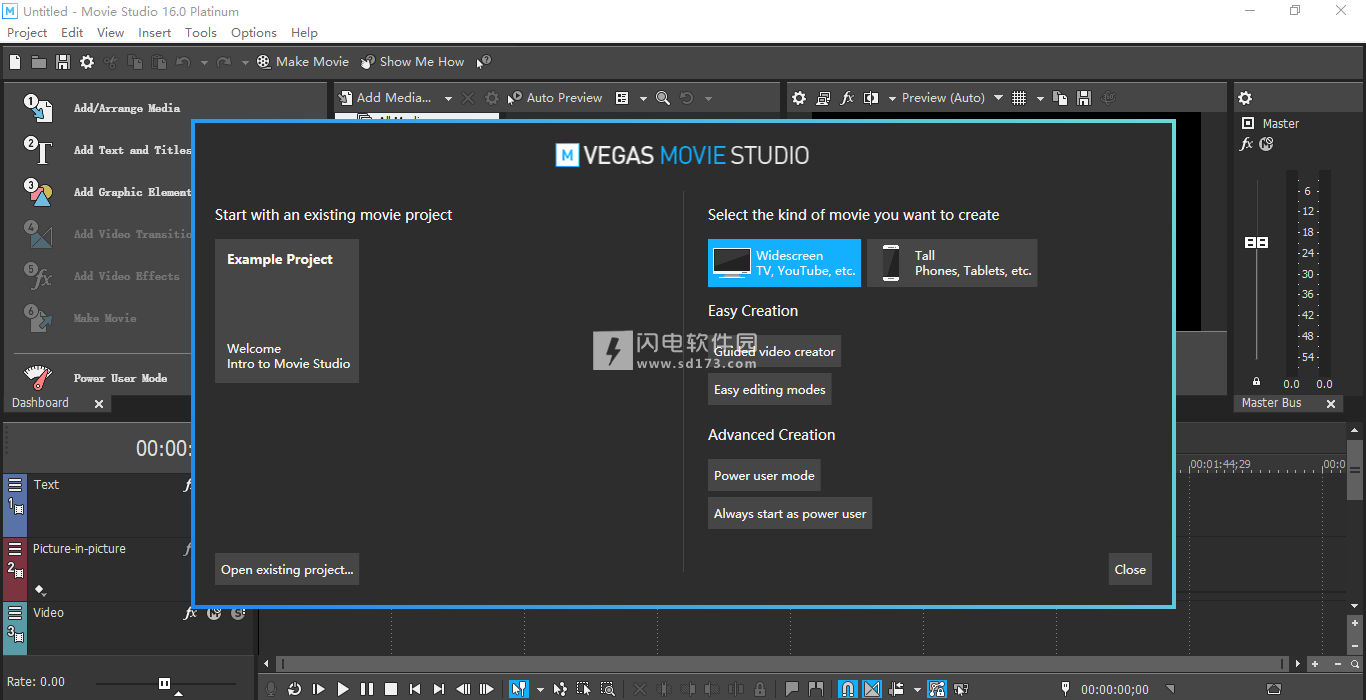Select the Normal Edit tool in the transport bar
Screen dimensions: 1366x700
click(x=519, y=689)
